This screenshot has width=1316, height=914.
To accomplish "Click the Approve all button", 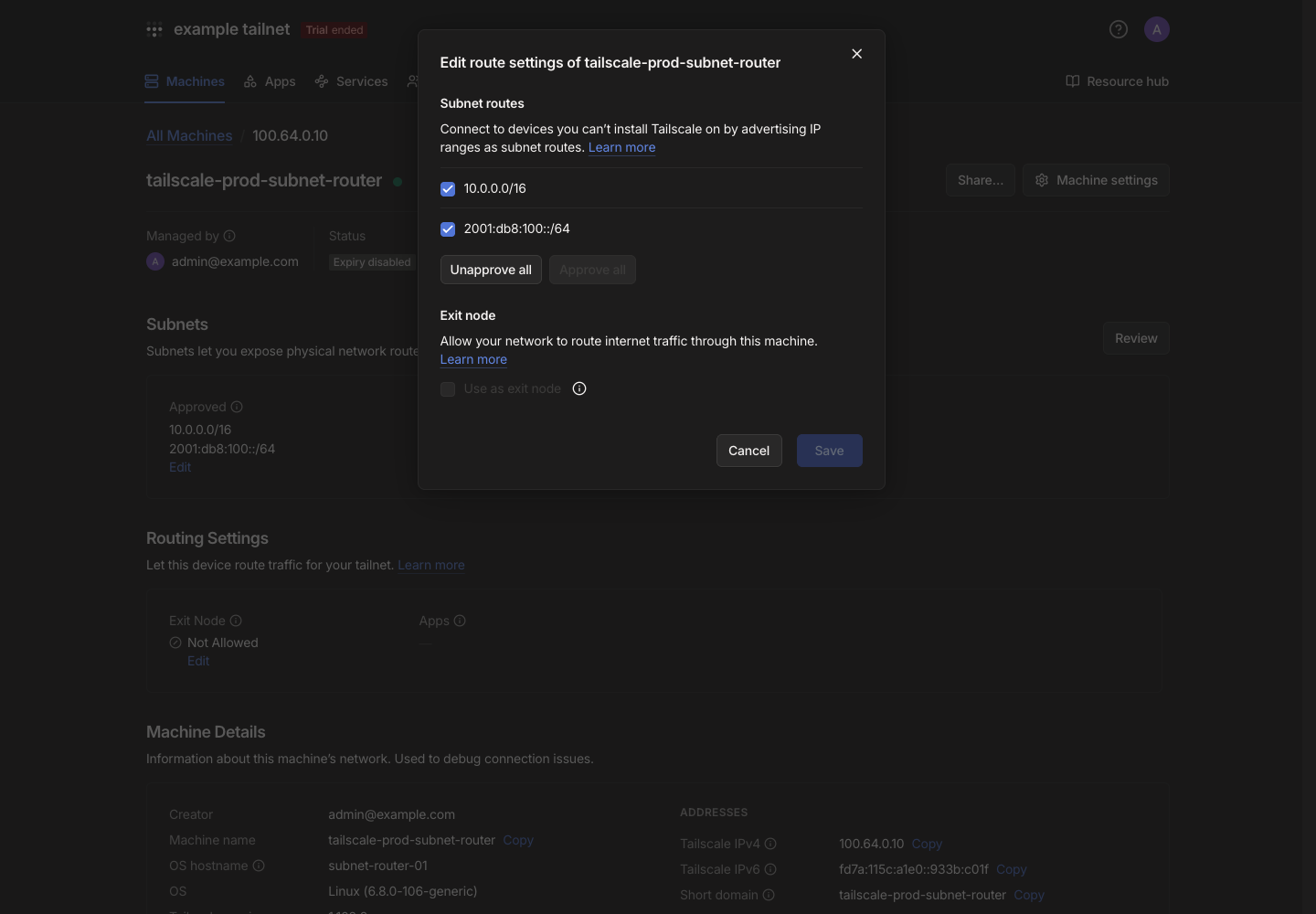I will coord(592,270).
